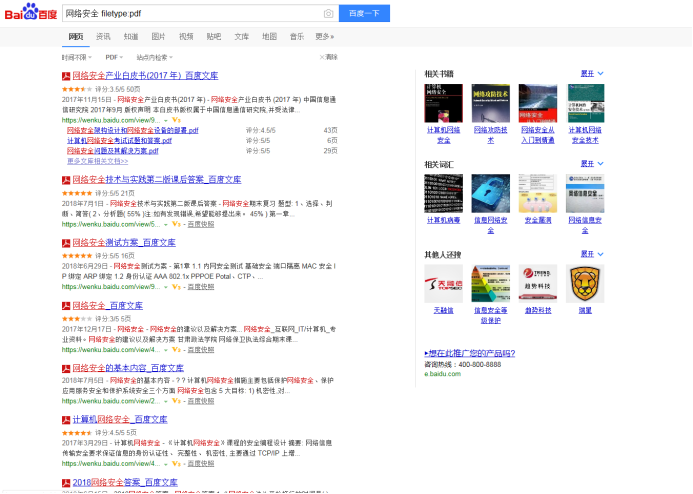The width and height of the screenshot is (693, 494).
Task: Open 计算机网络安全 book cover thumbnail
Action: (x=443, y=103)
